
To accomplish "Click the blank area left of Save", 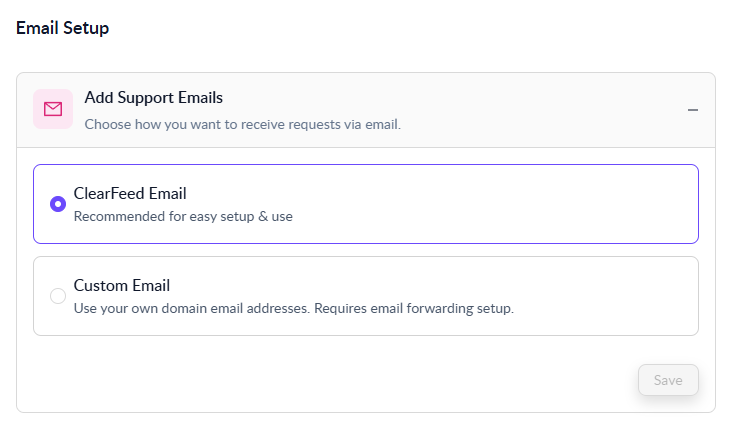I will [x=400, y=380].
